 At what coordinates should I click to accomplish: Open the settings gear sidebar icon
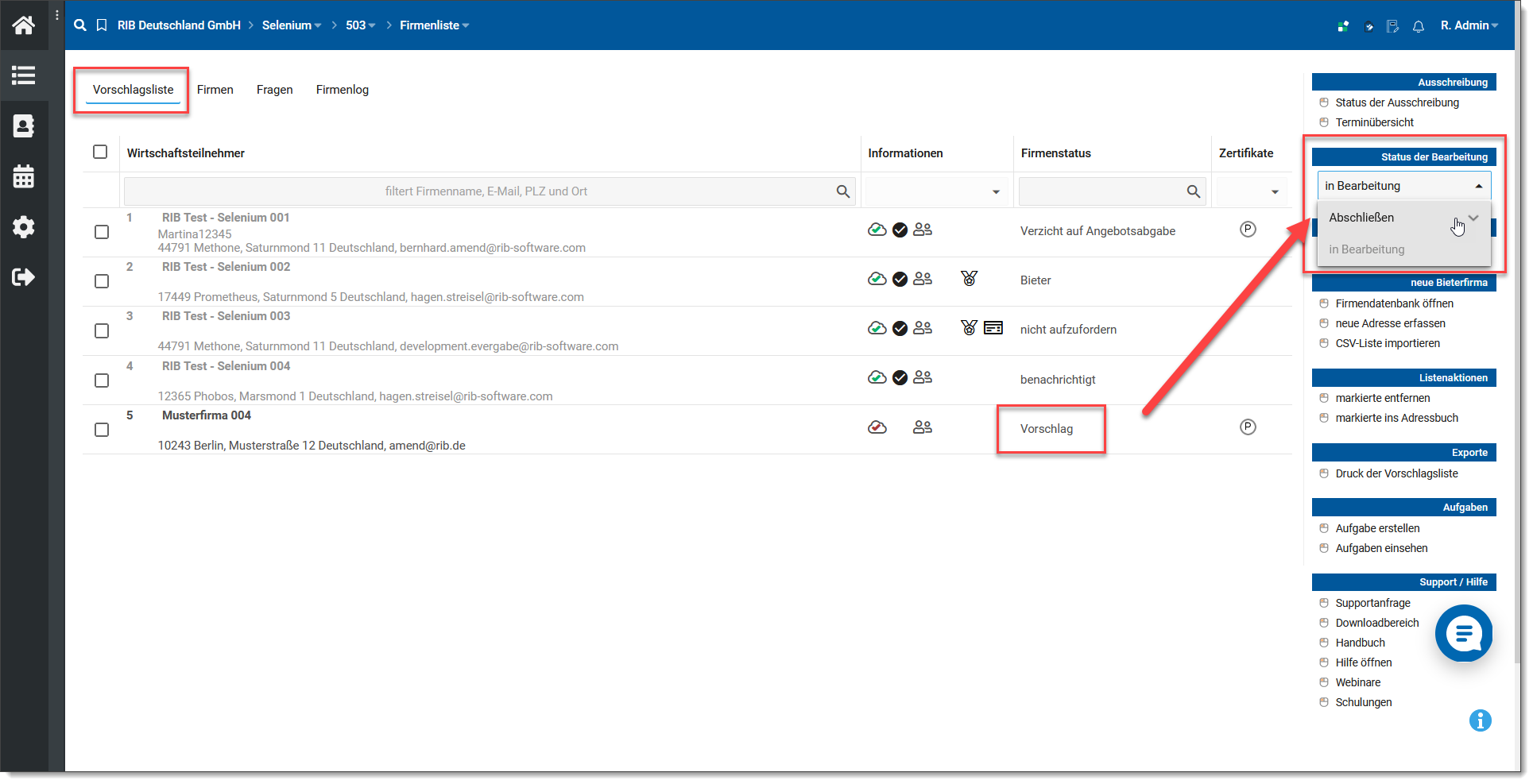(24, 227)
